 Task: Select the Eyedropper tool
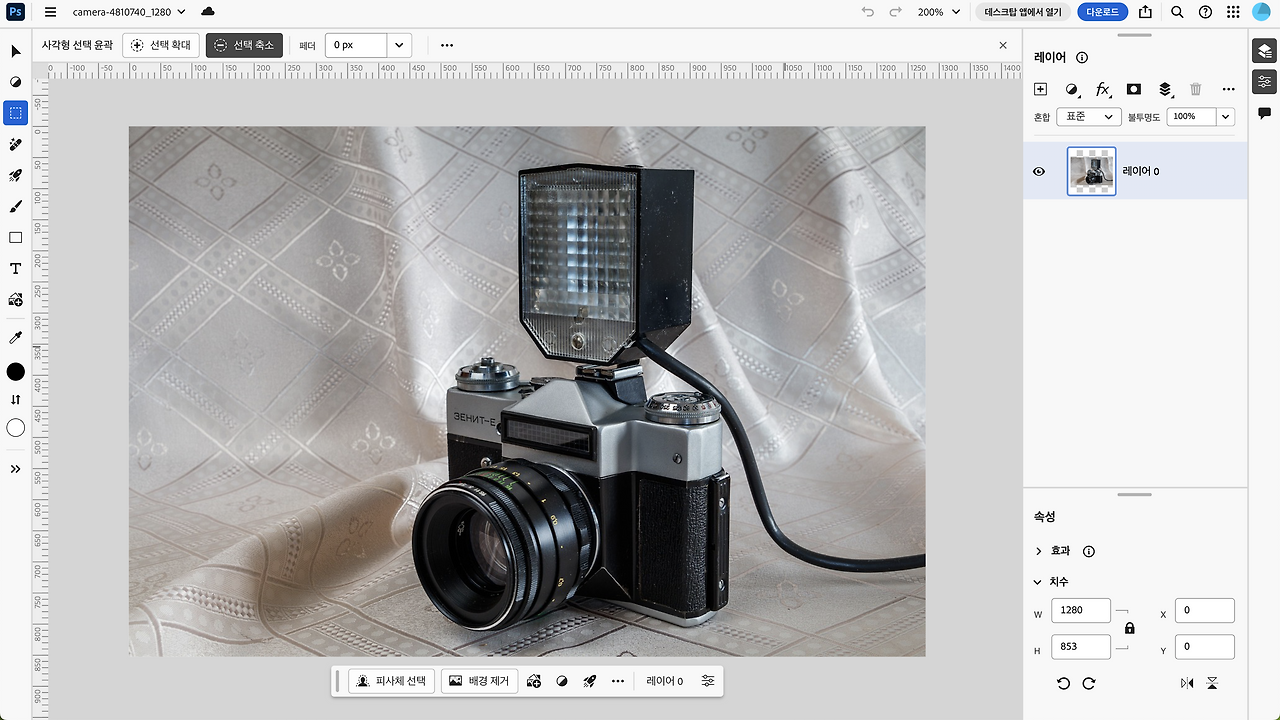click(x=15, y=337)
